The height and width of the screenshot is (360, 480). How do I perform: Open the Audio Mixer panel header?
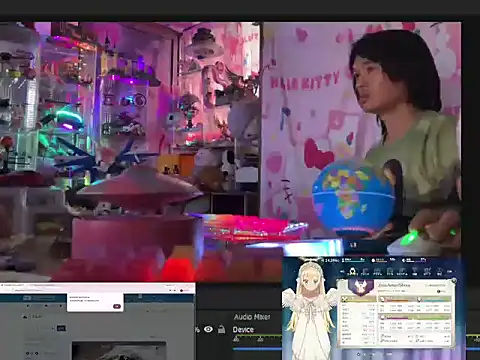252,317
